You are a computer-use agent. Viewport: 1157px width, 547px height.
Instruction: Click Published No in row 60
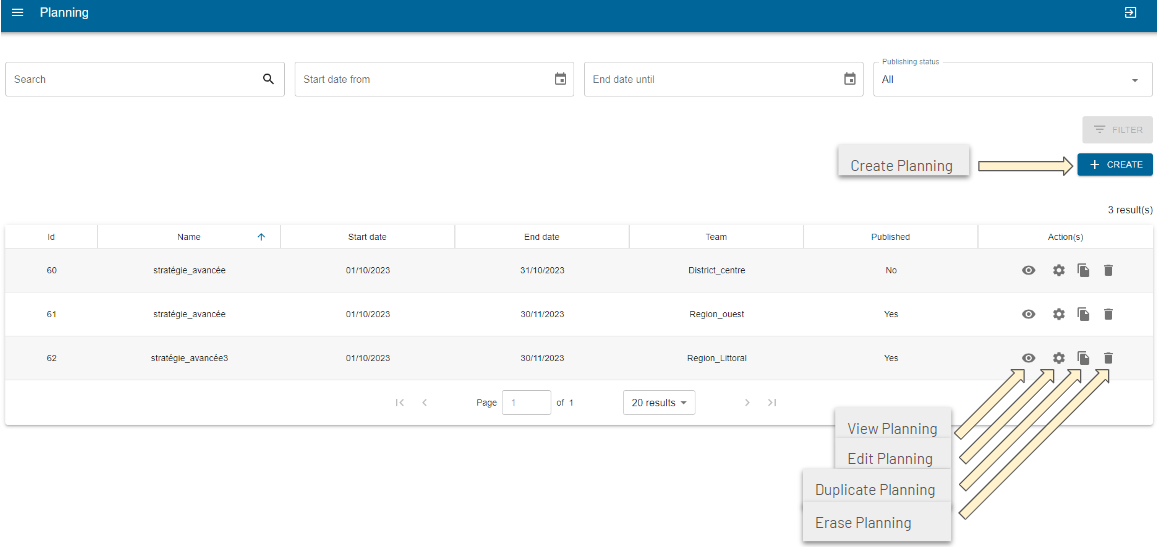click(891, 270)
